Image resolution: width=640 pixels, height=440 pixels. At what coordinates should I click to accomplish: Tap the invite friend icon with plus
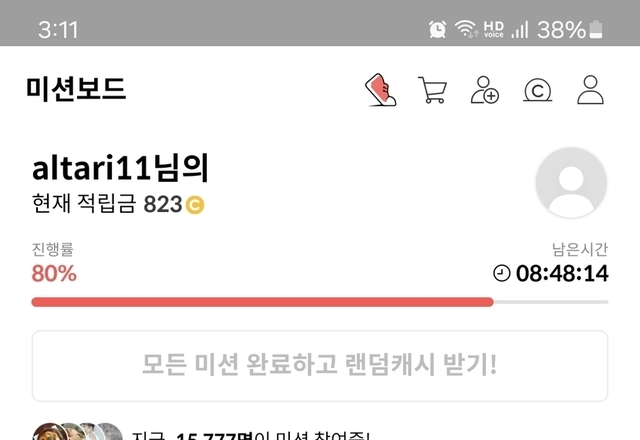click(484, 89)
